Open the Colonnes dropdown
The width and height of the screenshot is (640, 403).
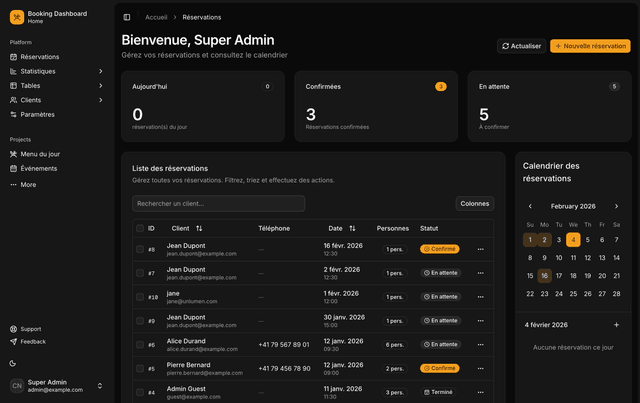click(475, 203)
